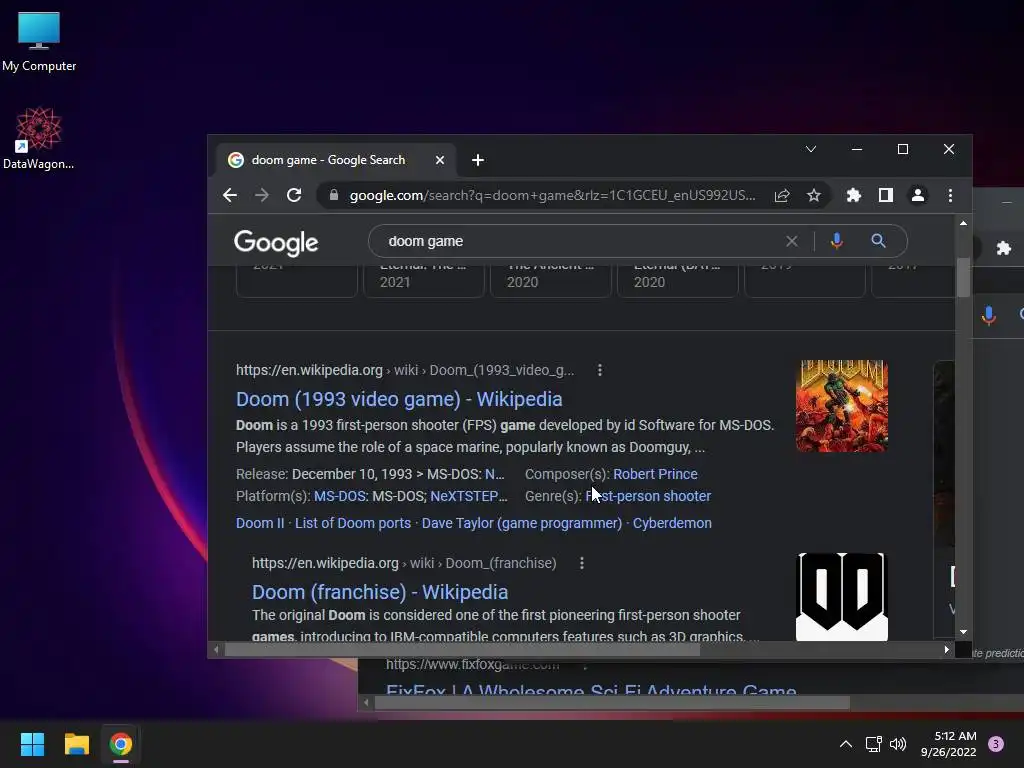Go to the Google logo homepage
This screenshot has width=1024, height=768.
pyautogui.click(x=276, y=242)
